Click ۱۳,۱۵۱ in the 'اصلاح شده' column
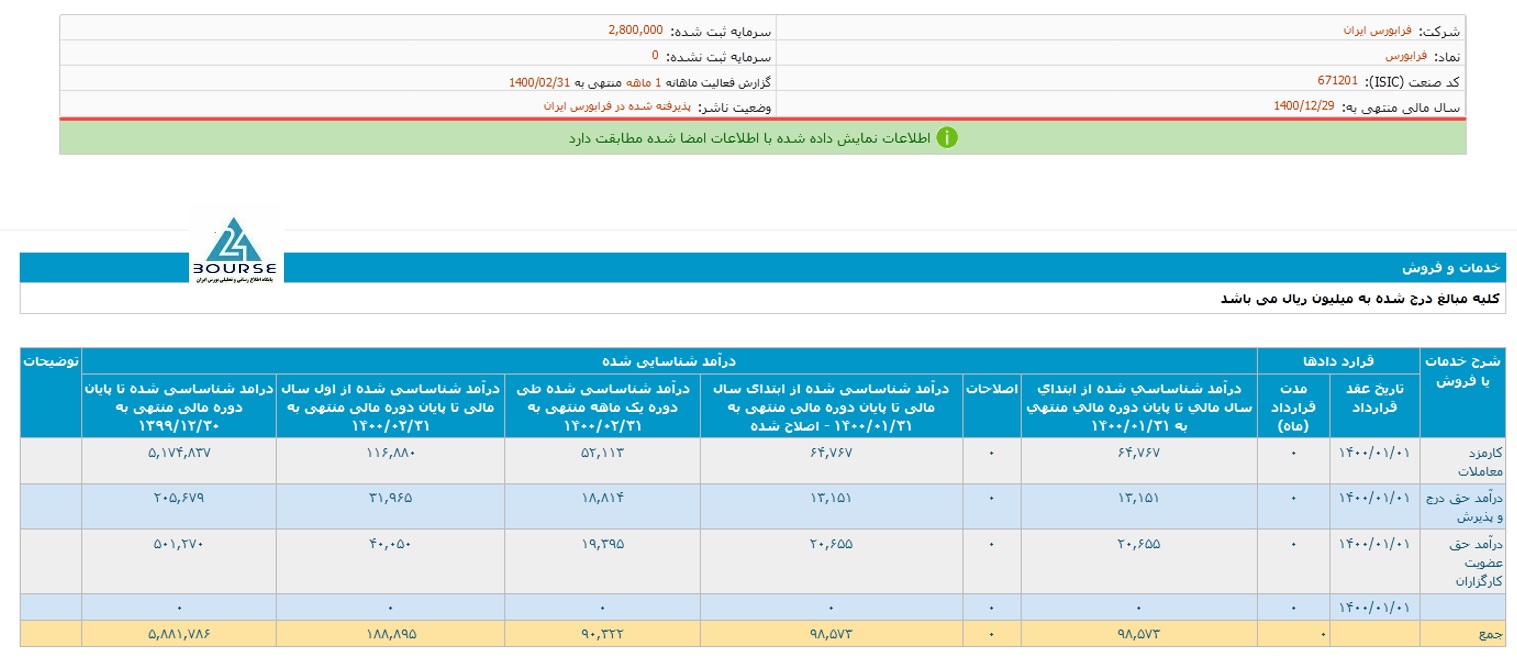 pos(831,498)
